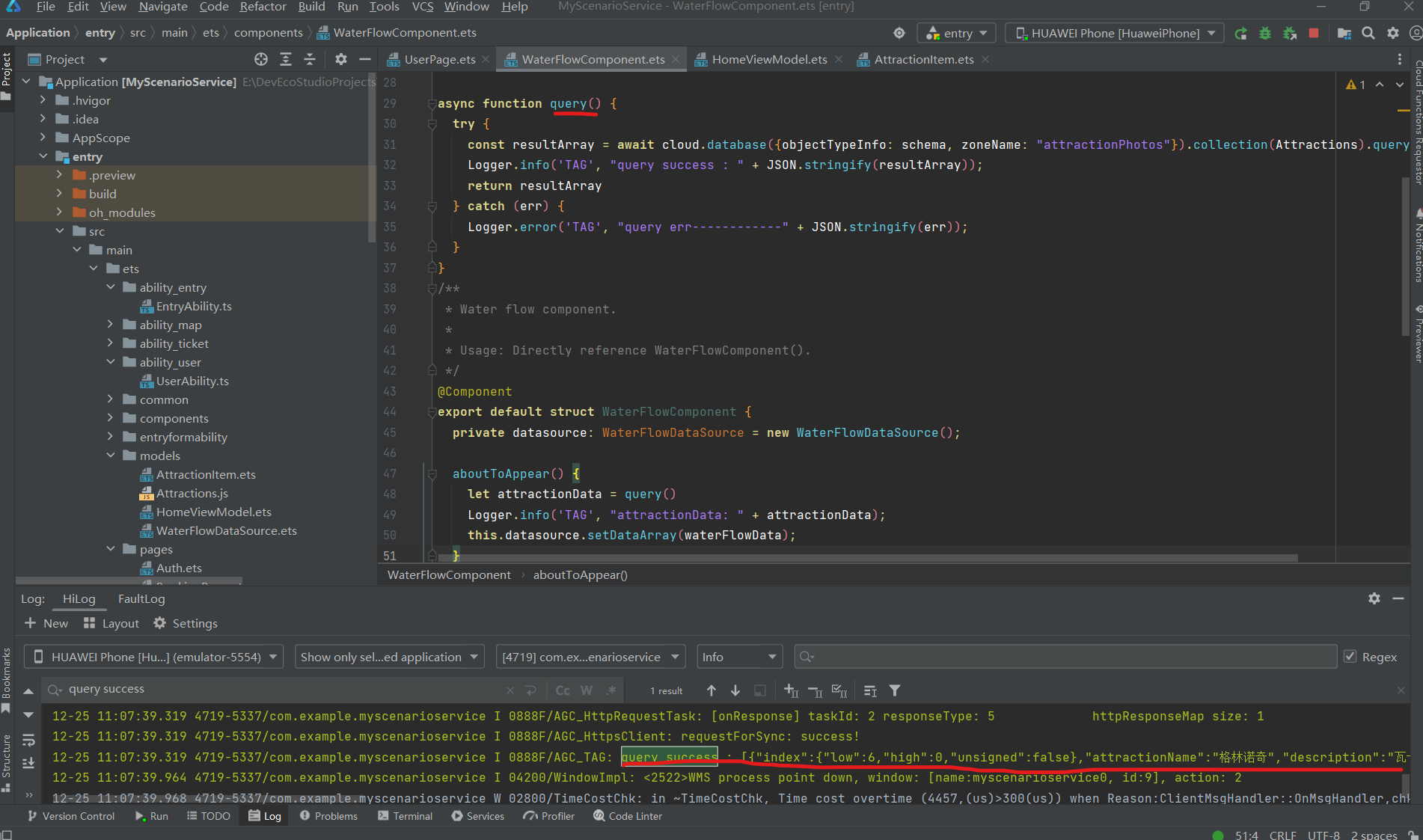Click the 'query success' log search field

277,690
